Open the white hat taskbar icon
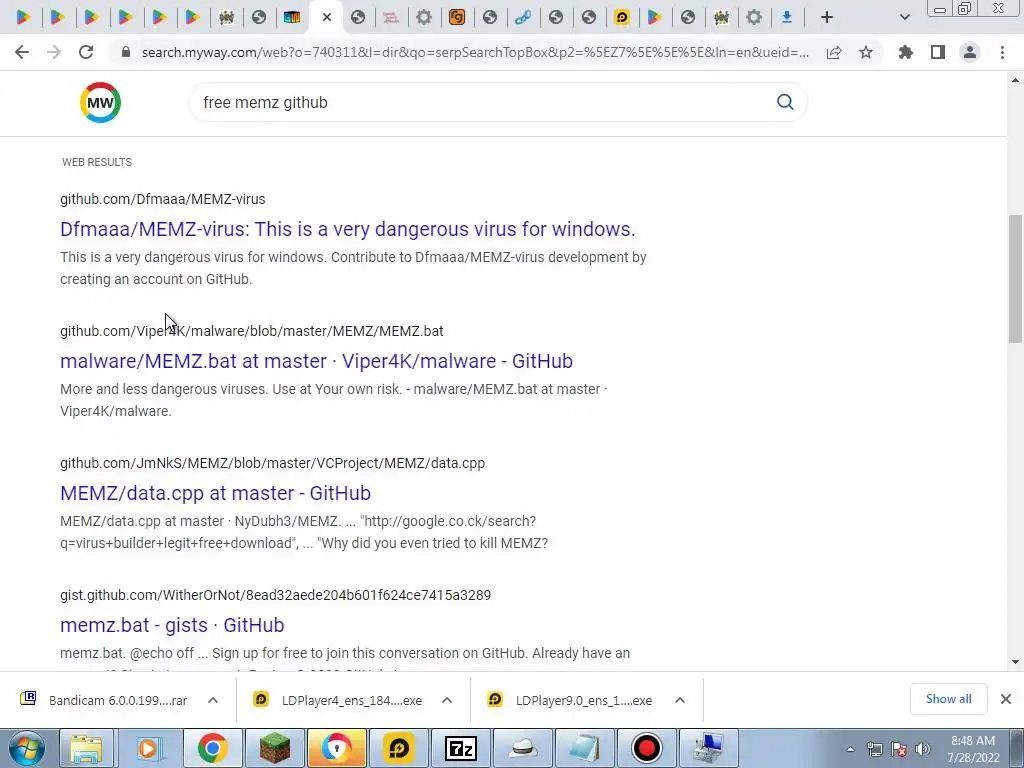This screenshot has width=1024, height=768. pyautogui.click(x=523, y=748)
